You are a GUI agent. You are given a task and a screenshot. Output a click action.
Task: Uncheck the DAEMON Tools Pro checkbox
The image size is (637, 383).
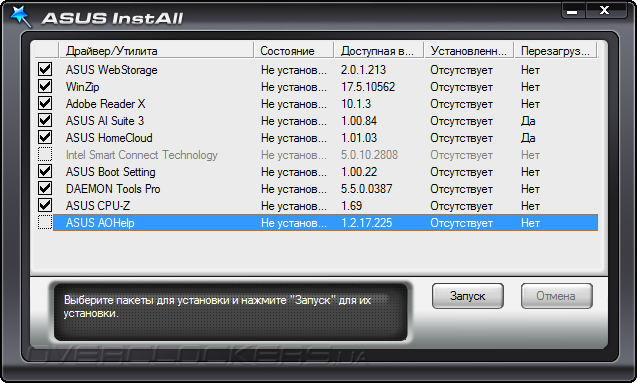point(45,188)
